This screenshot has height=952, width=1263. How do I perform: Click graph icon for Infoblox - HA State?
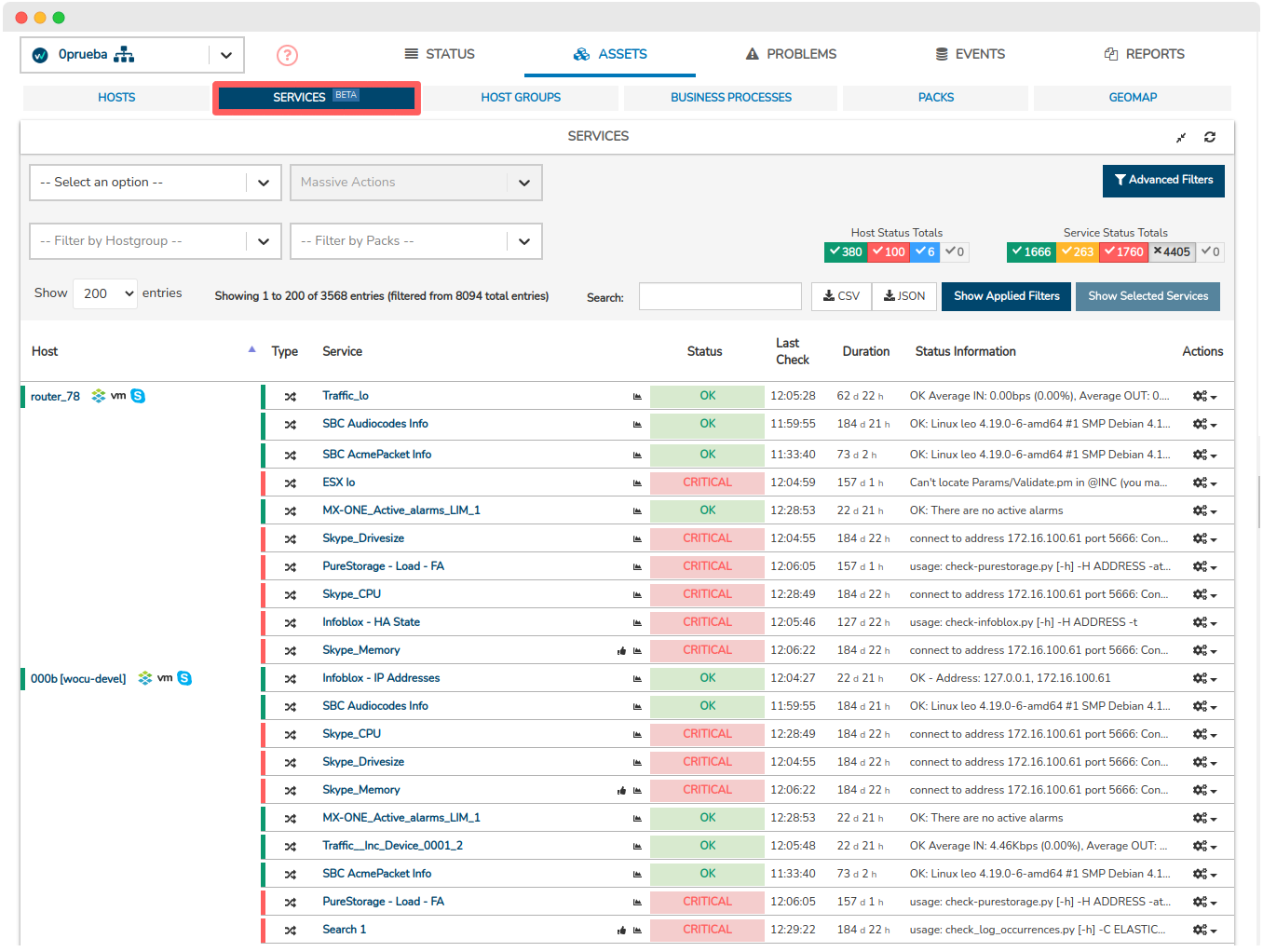(x=637, y=623)
